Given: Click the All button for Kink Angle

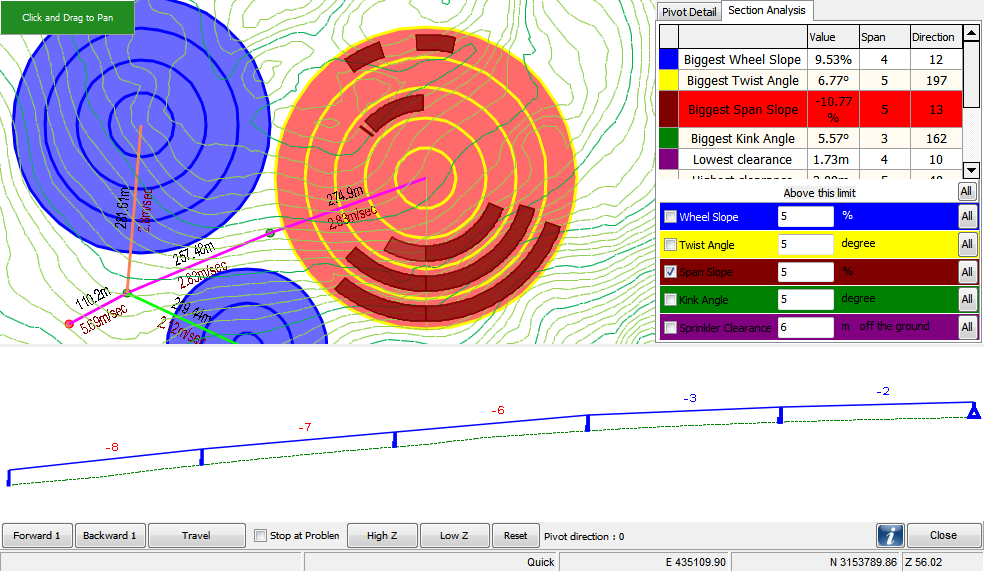Looking at the screenshot, I should 967,299.
